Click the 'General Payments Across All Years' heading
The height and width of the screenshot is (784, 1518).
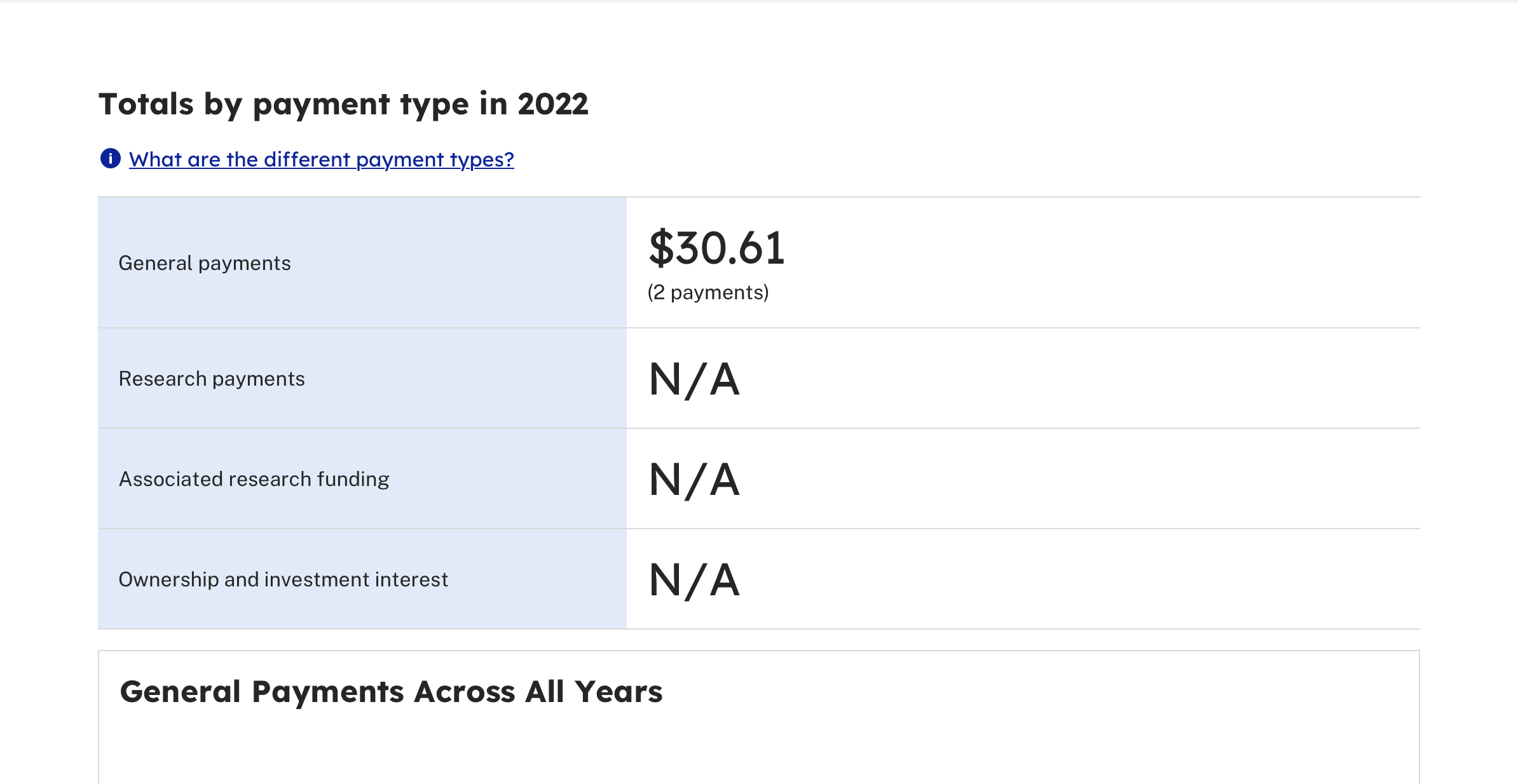point(392,691)
